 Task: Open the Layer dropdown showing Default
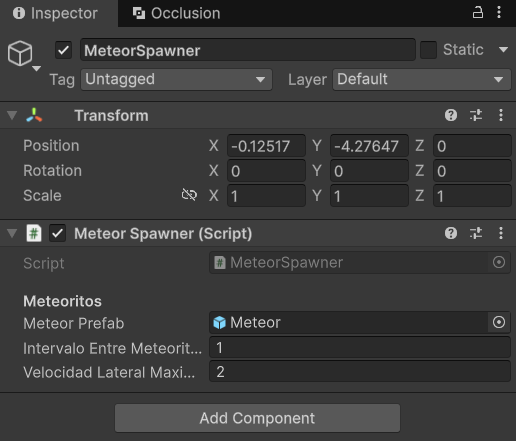tap(422, 80)
